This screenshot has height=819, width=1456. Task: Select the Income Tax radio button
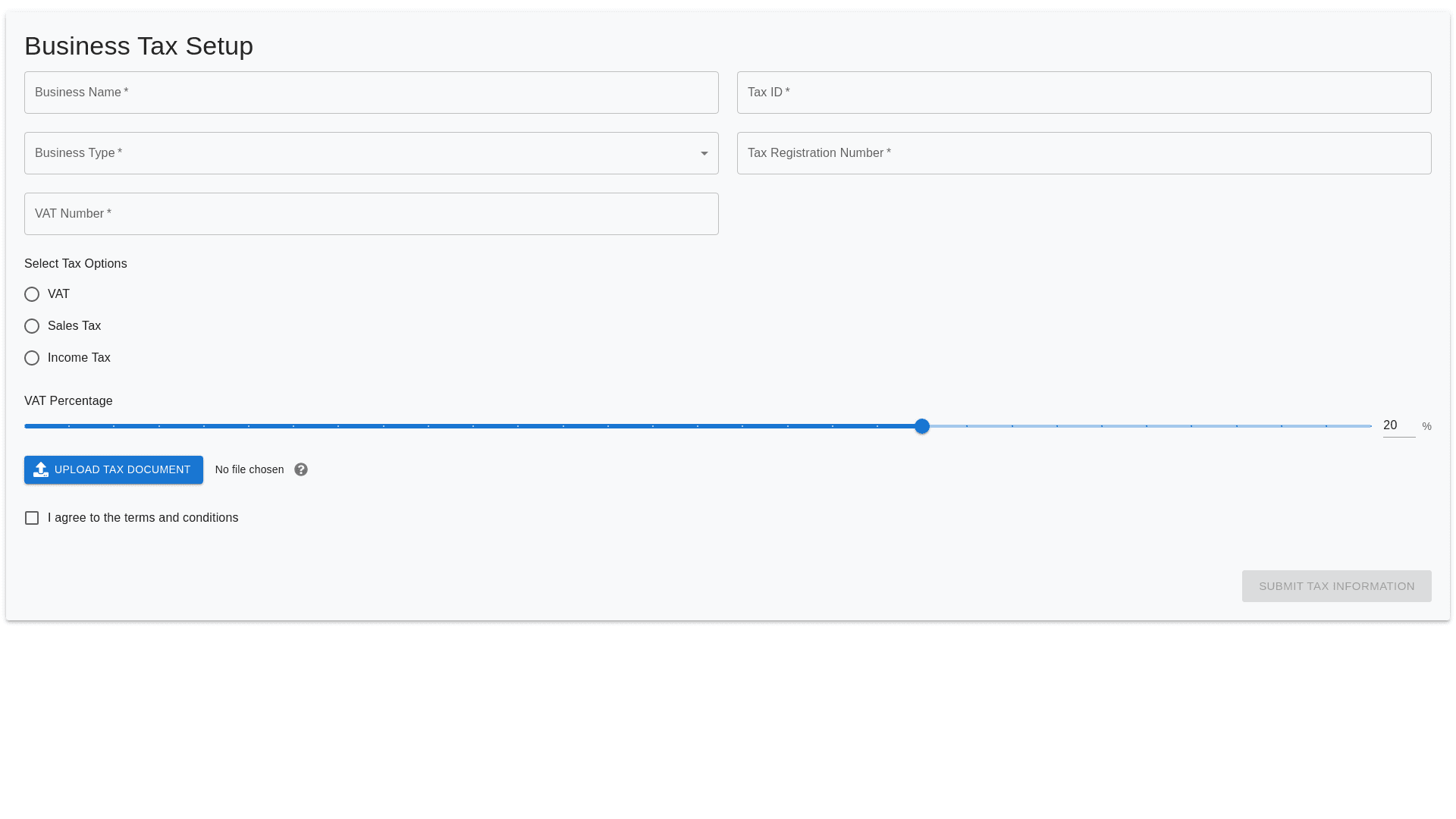(x=32, y=357)
